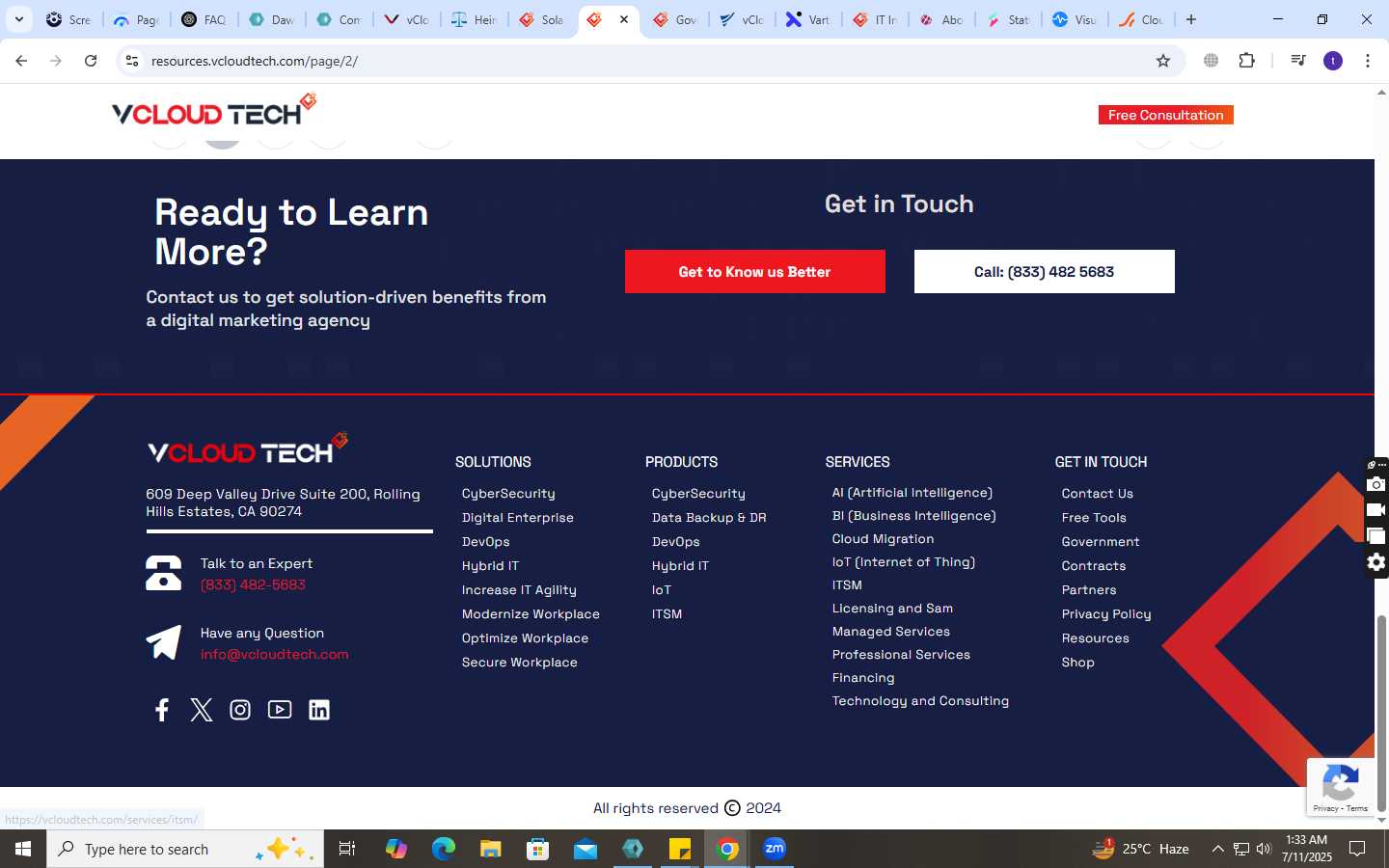Open Cloud Migration service link
1389x868 pixels.
tap(884, 539)
